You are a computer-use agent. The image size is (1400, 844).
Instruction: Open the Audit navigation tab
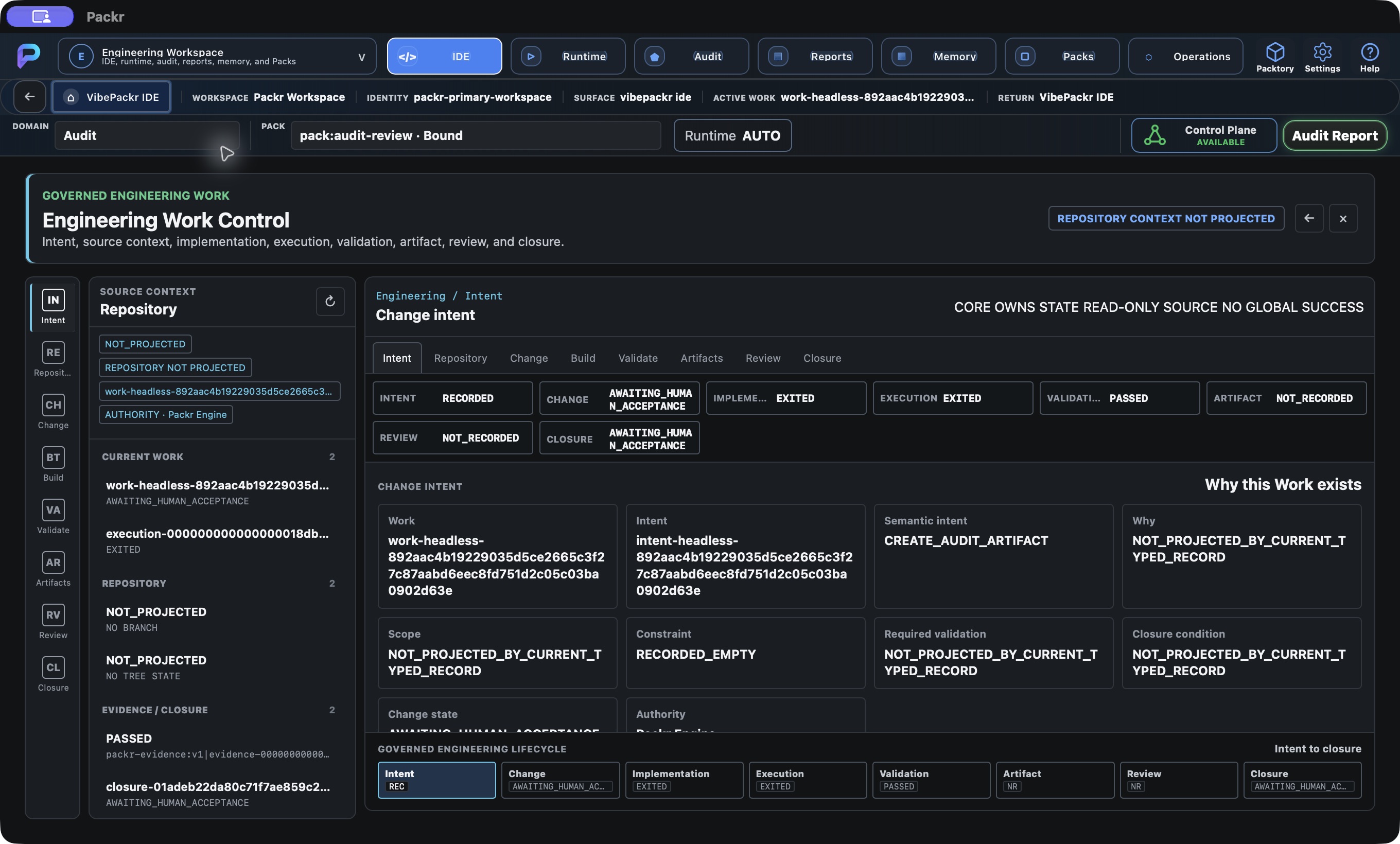691,56
